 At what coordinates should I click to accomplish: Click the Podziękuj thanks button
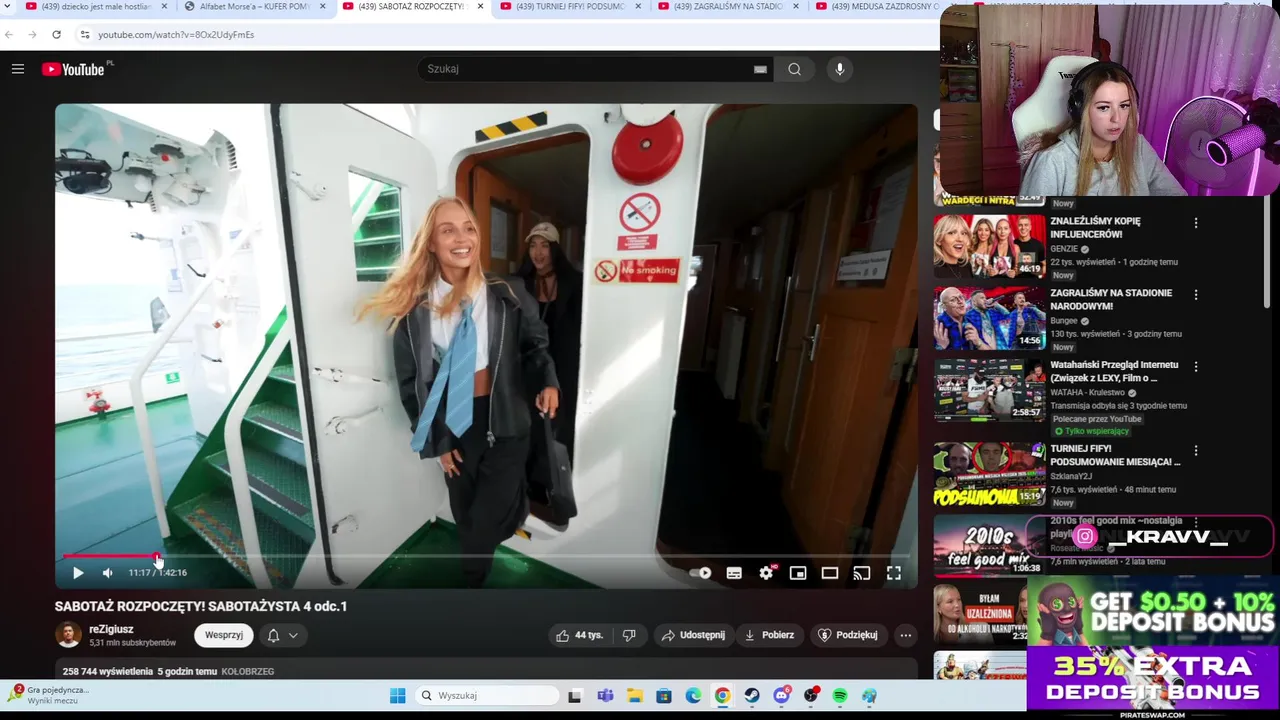pyautogui.click(x=848, y=635)
